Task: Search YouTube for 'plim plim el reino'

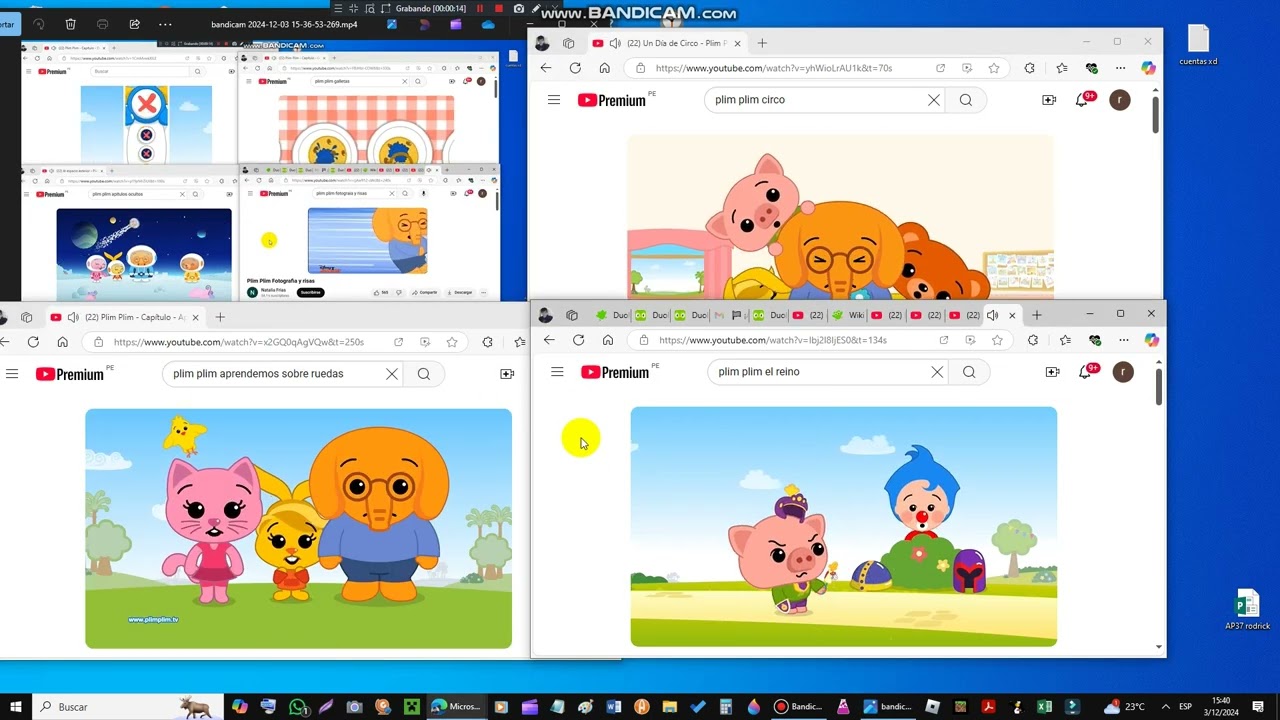Action: [x=969, y=372]
